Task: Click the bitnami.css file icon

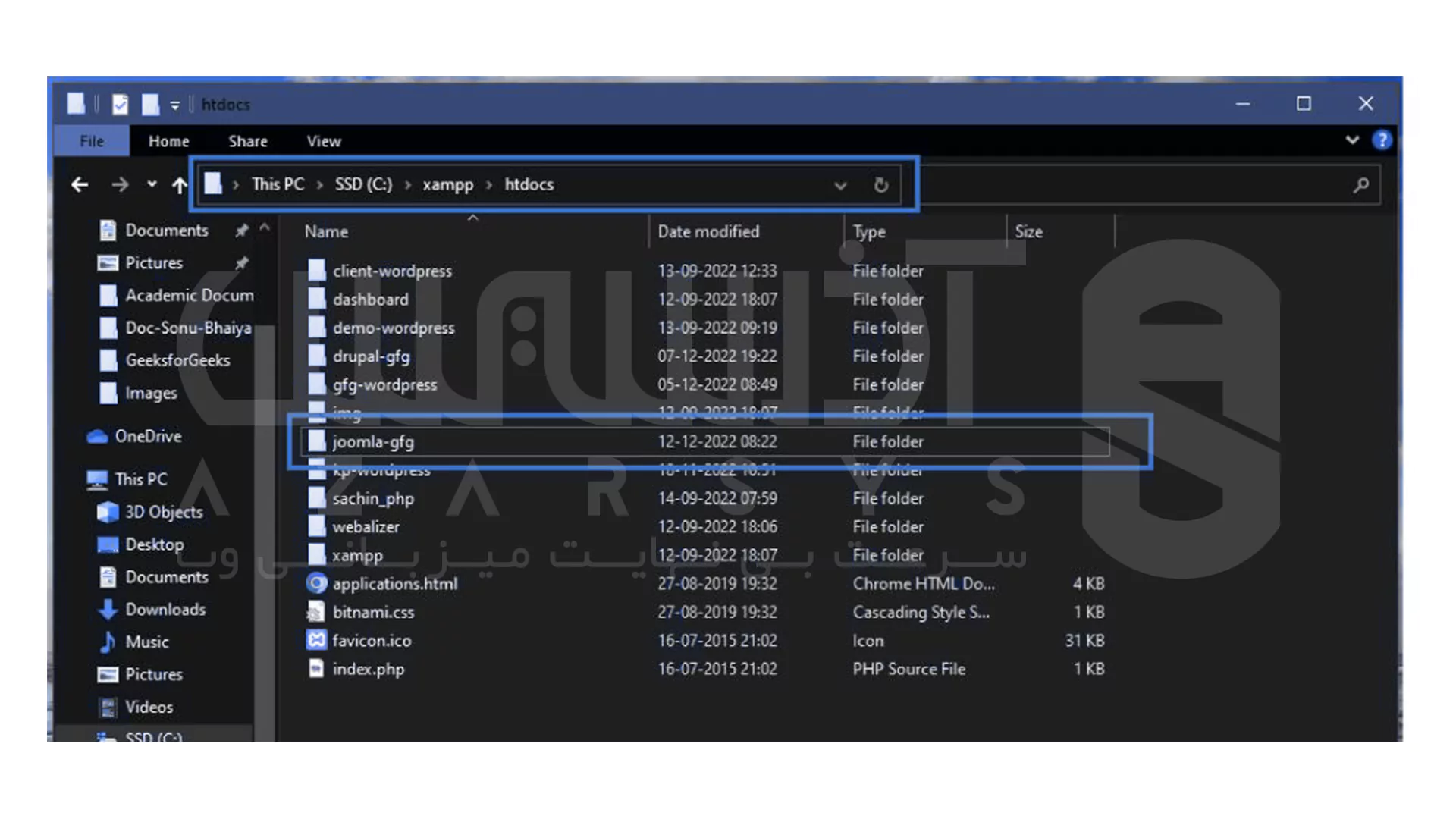Action: tap(315, 612)
